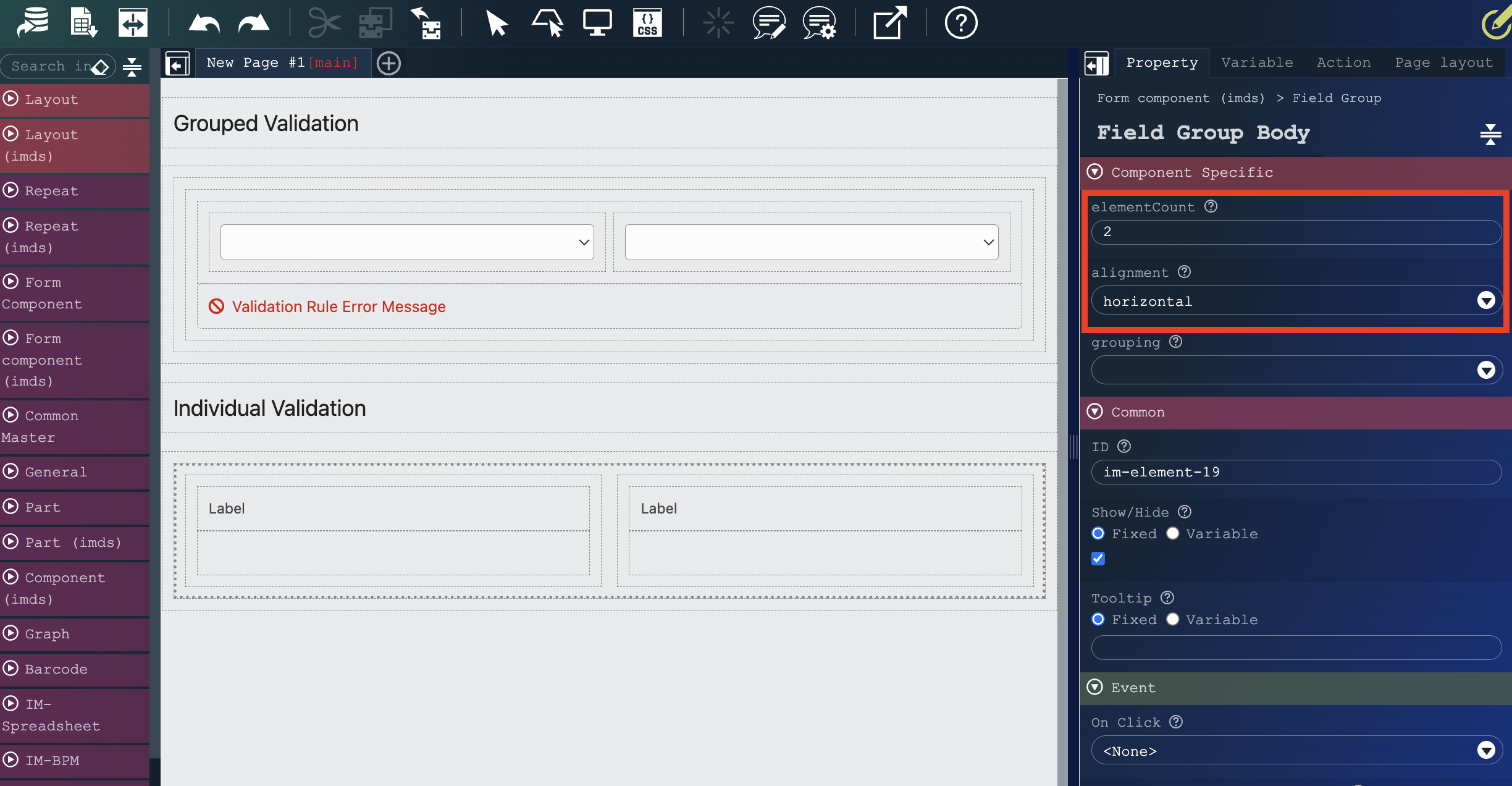Switch to the Page layout tab

[x=1443, y=62]
